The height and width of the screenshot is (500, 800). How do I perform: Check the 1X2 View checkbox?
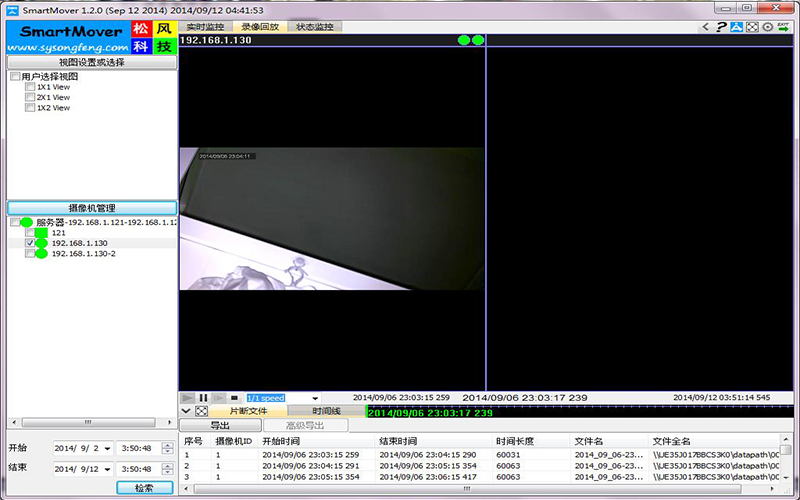[x=30, y=108]
